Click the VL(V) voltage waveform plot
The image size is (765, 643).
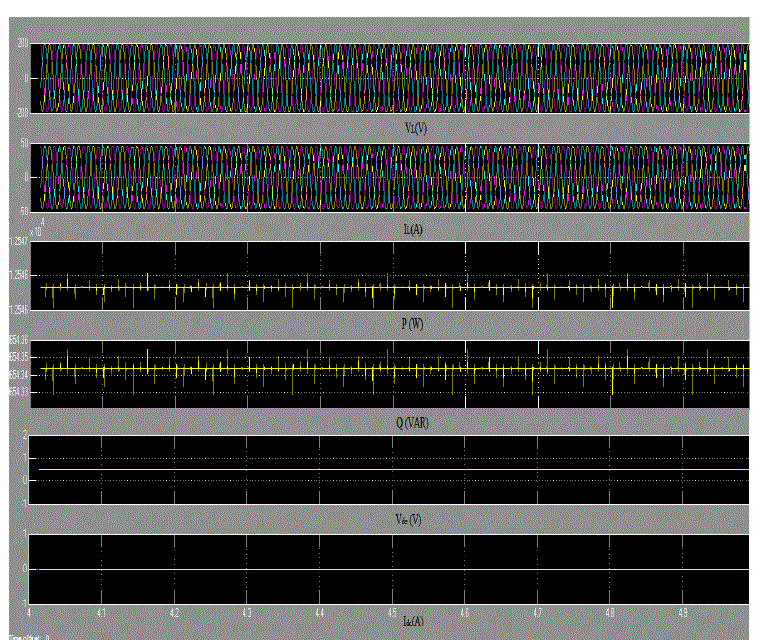pyautogui.click(x=390, y=78)
